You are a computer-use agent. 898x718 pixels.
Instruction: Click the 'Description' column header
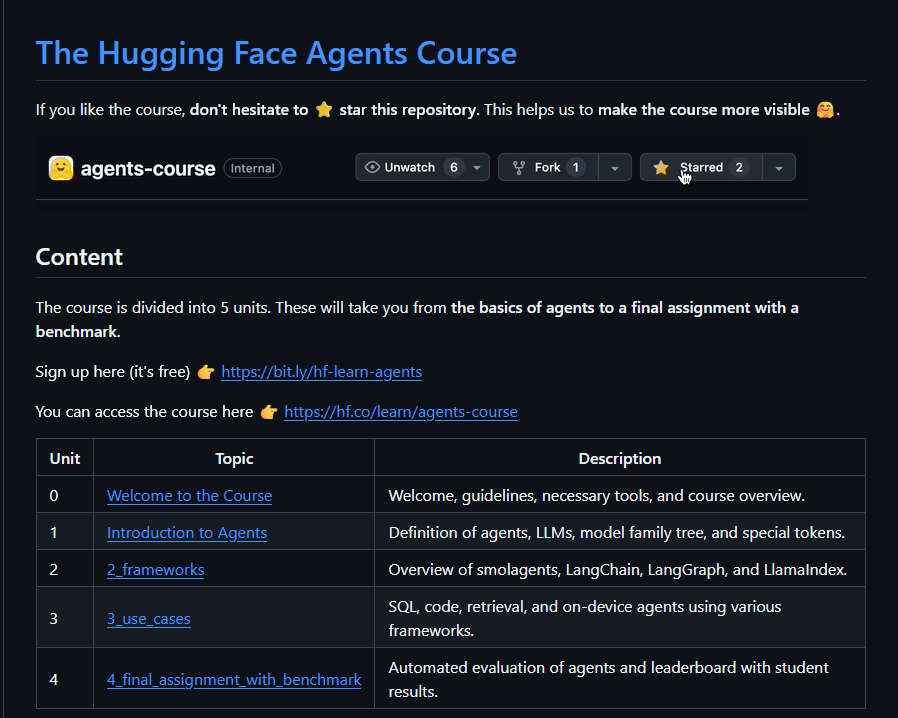coord(620,459)
